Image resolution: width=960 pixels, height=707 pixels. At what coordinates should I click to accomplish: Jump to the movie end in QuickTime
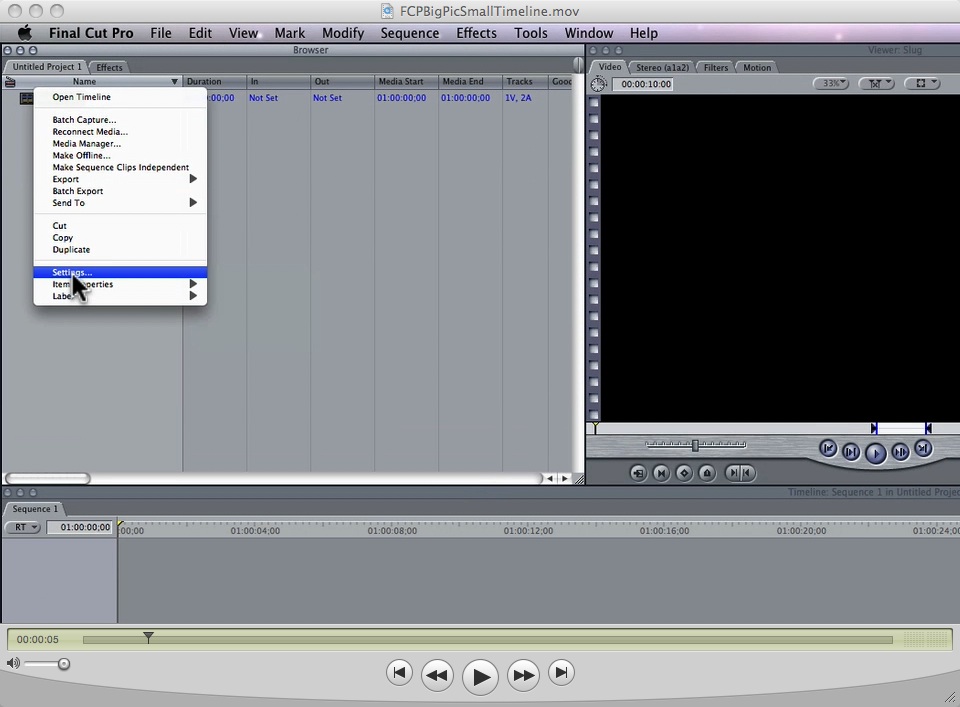click(x=561, y=673)
